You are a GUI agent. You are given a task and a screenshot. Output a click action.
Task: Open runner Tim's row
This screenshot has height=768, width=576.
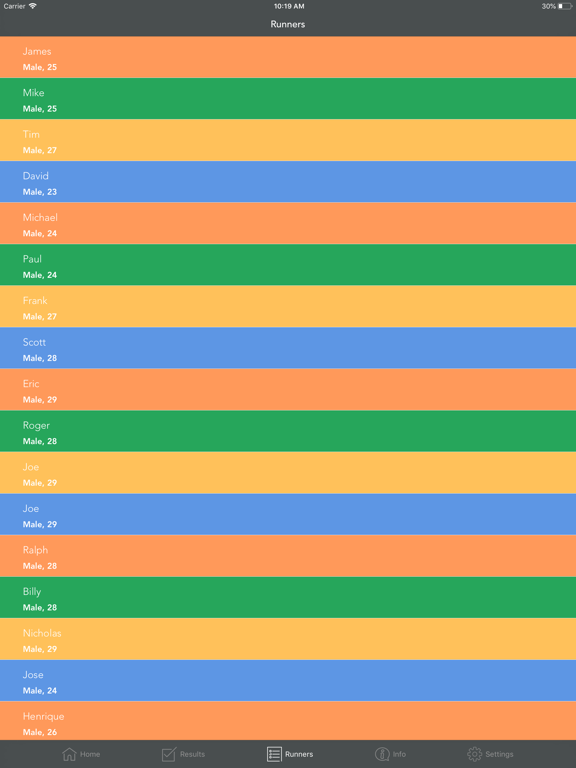tap(288, 140)
